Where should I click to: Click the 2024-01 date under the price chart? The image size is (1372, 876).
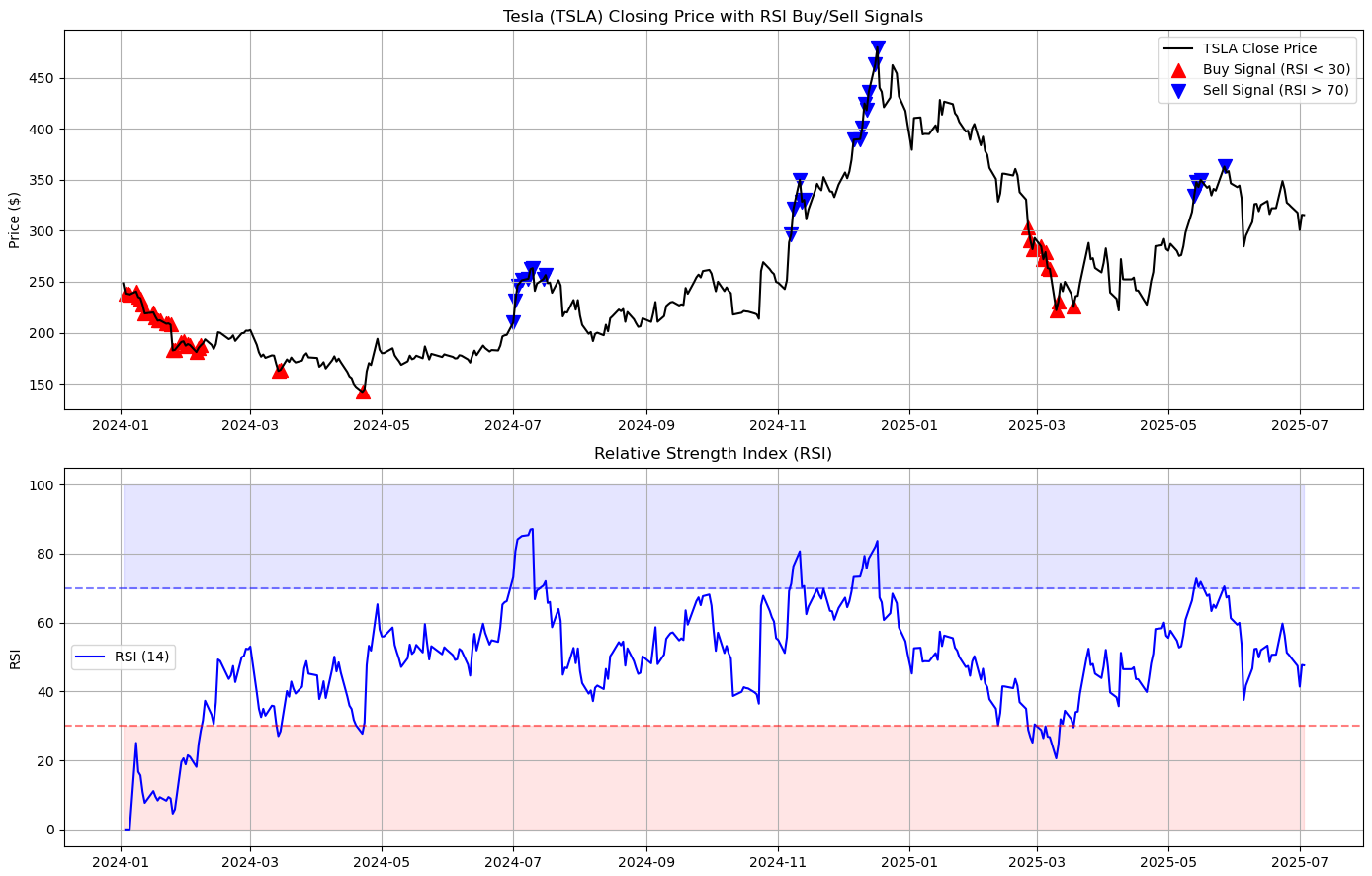(x=121, y=426)
